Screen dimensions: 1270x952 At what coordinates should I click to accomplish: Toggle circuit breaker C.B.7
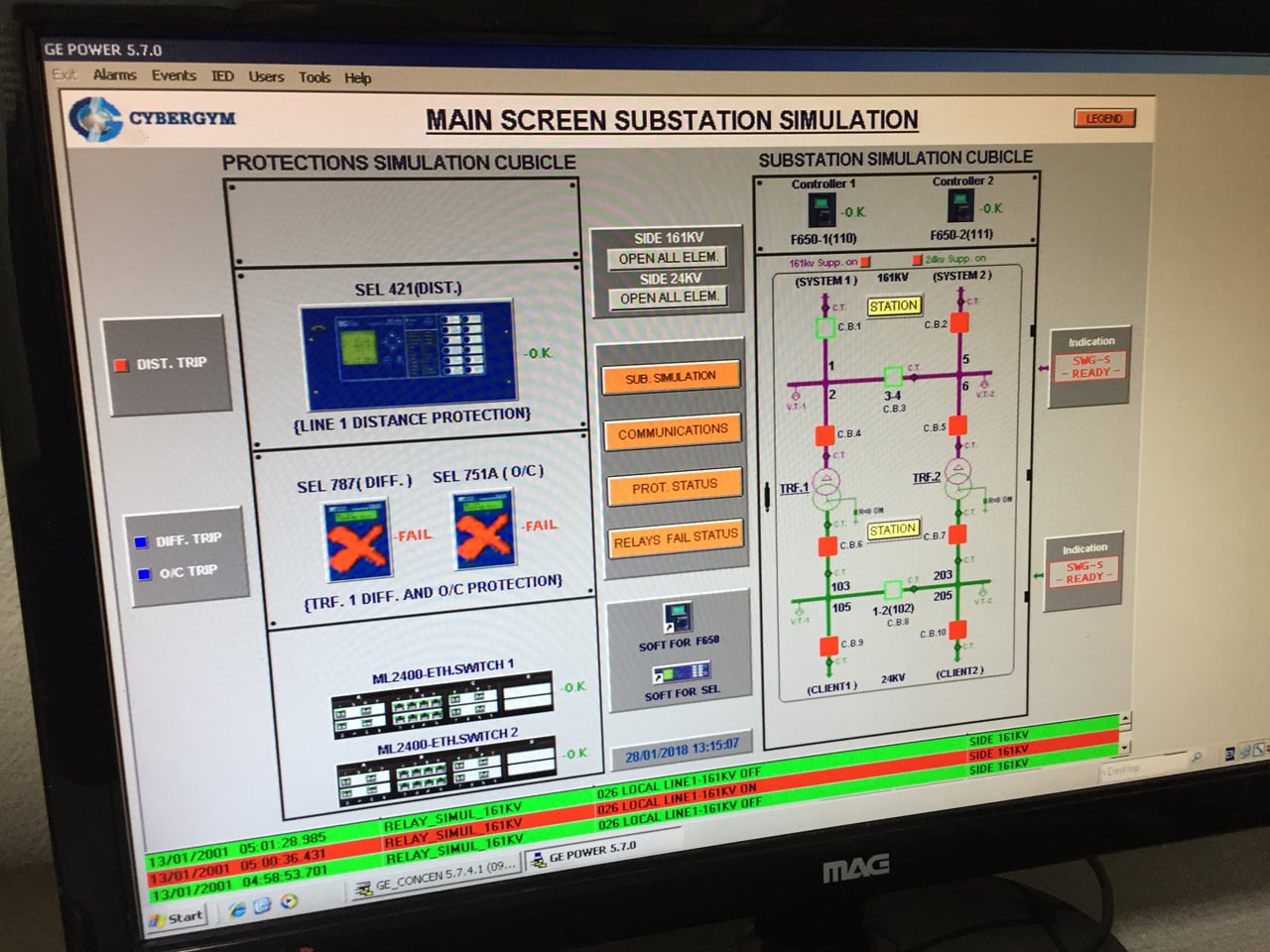[x=956, y=535]
